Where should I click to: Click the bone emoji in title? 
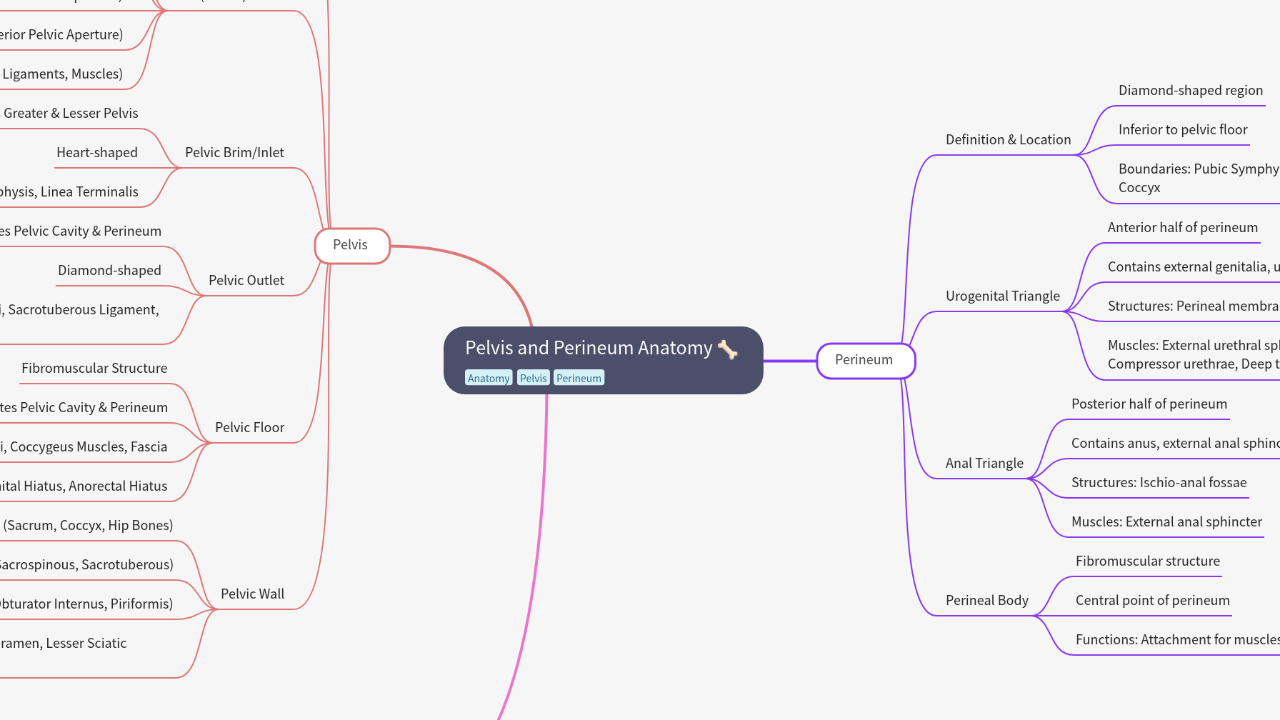pyautogui.click(x=727, y=349)
